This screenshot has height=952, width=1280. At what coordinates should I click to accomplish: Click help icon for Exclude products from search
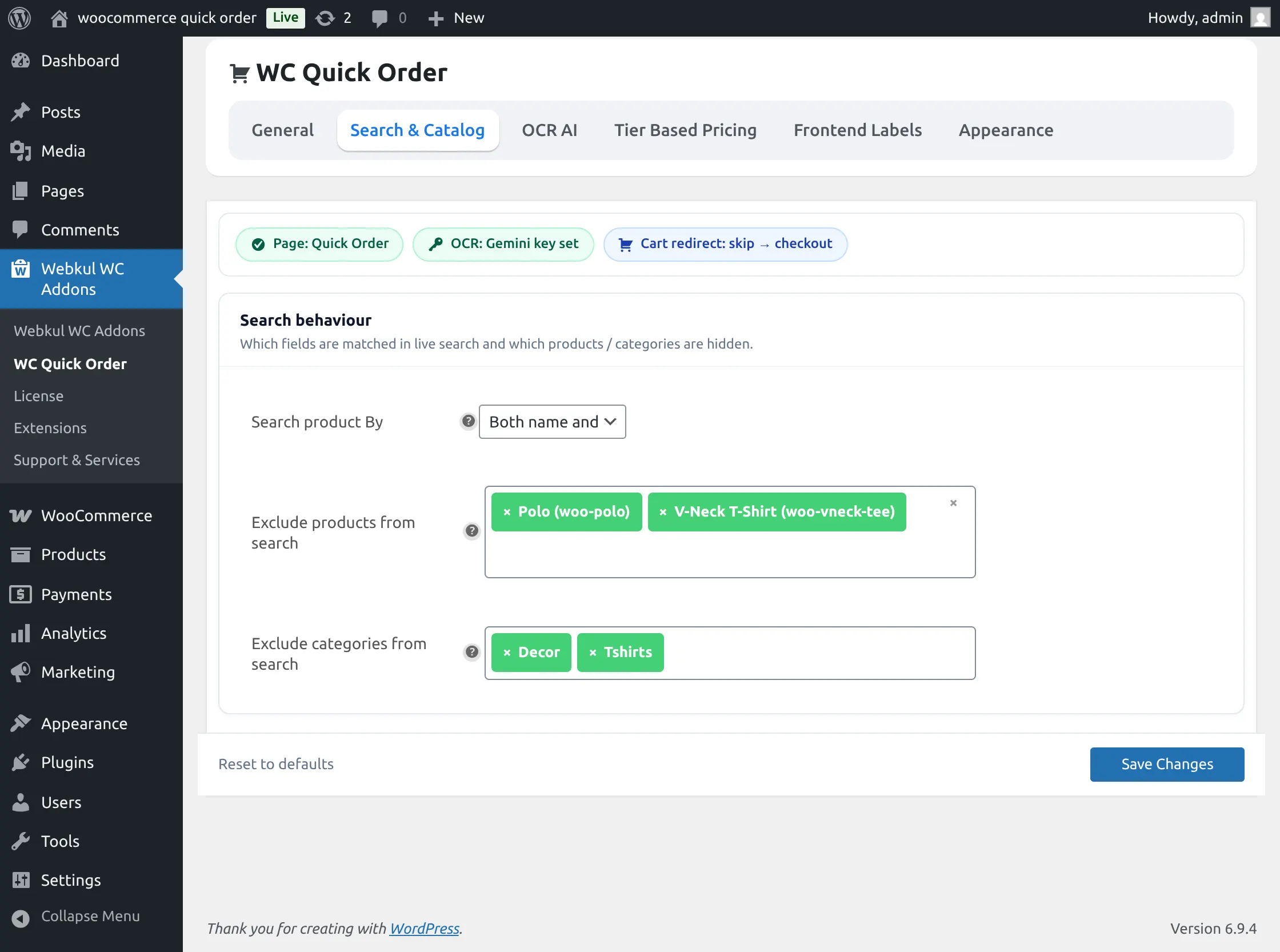point(472,531)
